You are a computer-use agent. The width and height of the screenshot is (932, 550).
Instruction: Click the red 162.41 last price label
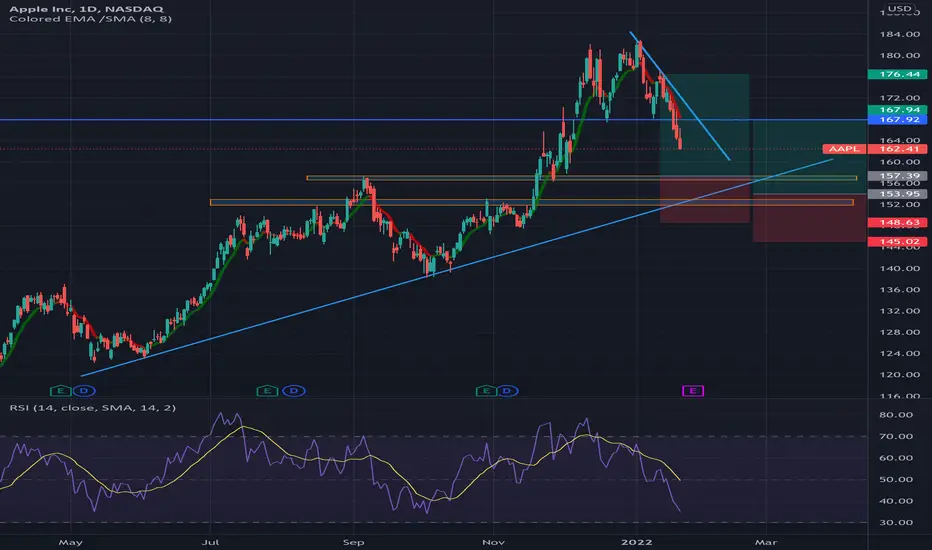899,149
